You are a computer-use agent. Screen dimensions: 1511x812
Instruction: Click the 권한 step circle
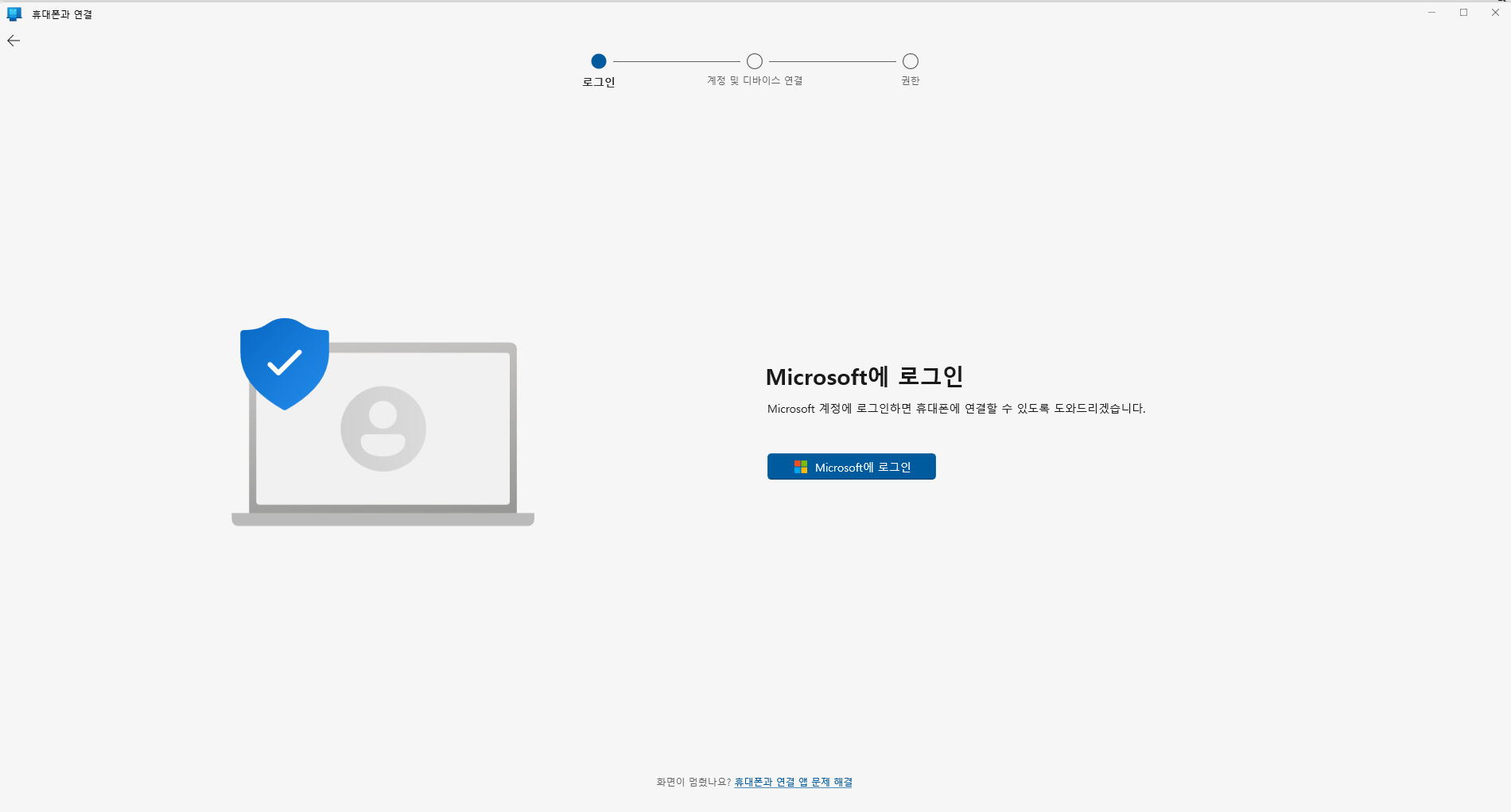pyautogui.click(x=911, y=61)
